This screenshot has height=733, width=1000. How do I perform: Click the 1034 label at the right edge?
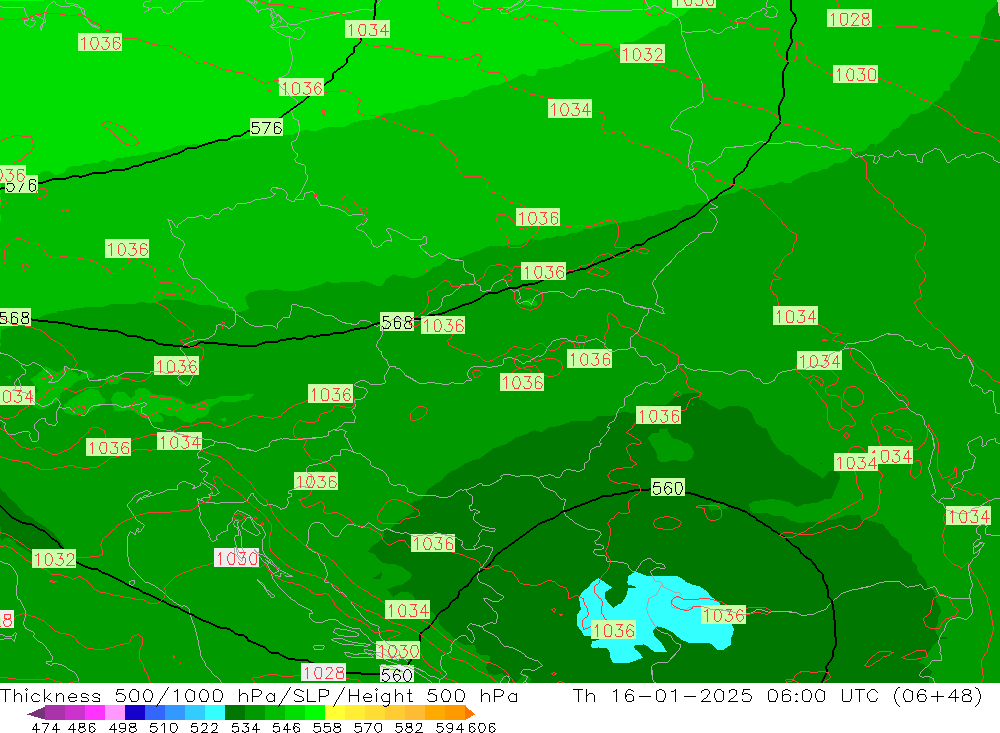pyautogui.click(x=969, y=515)
